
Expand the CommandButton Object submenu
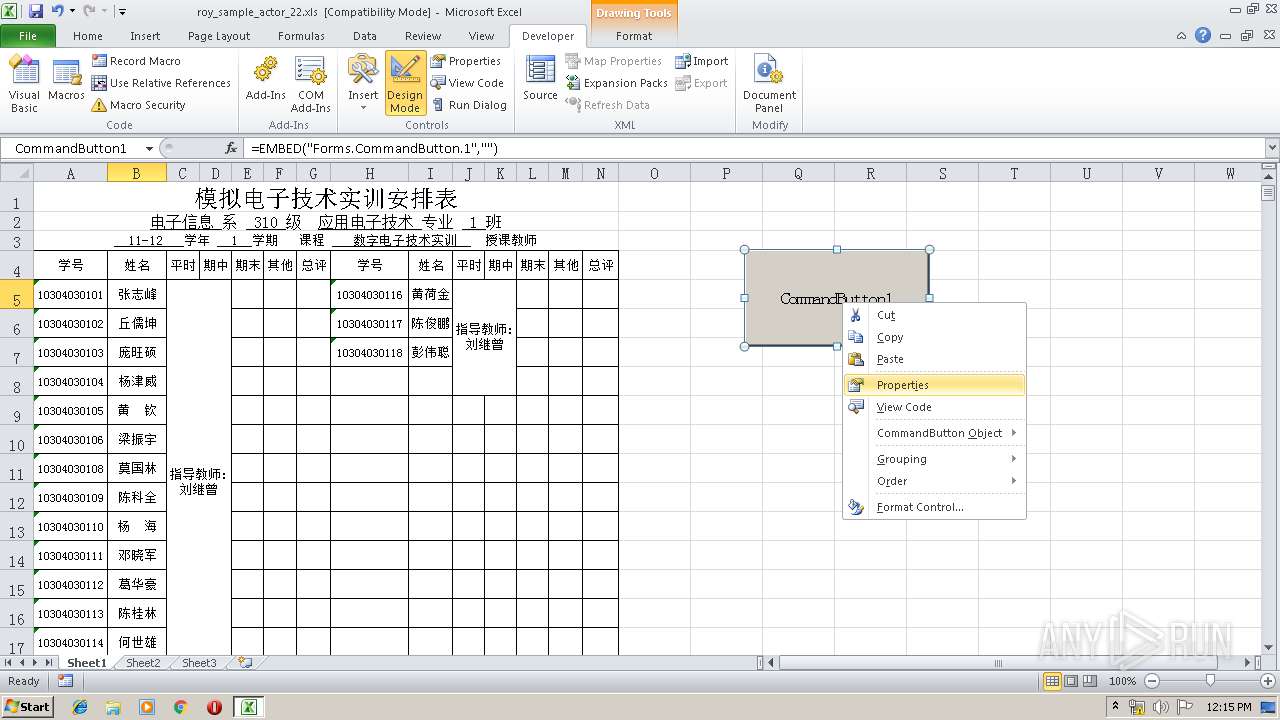(935, 433)
